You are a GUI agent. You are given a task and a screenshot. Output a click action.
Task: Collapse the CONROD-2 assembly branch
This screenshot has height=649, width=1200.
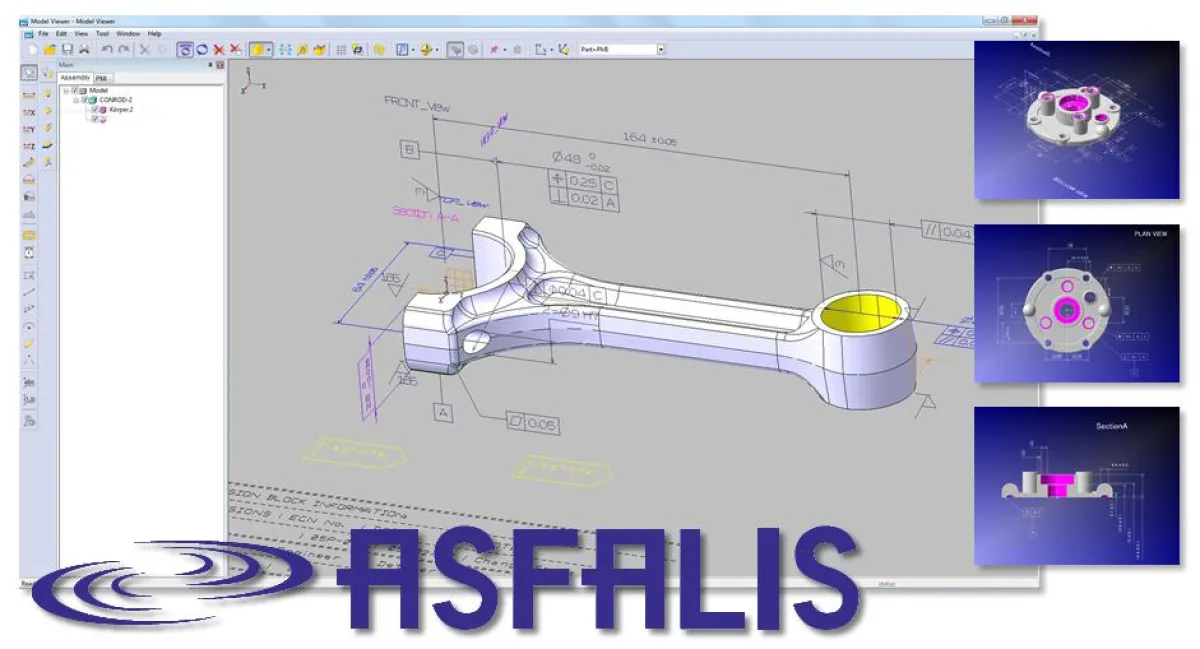76,100
